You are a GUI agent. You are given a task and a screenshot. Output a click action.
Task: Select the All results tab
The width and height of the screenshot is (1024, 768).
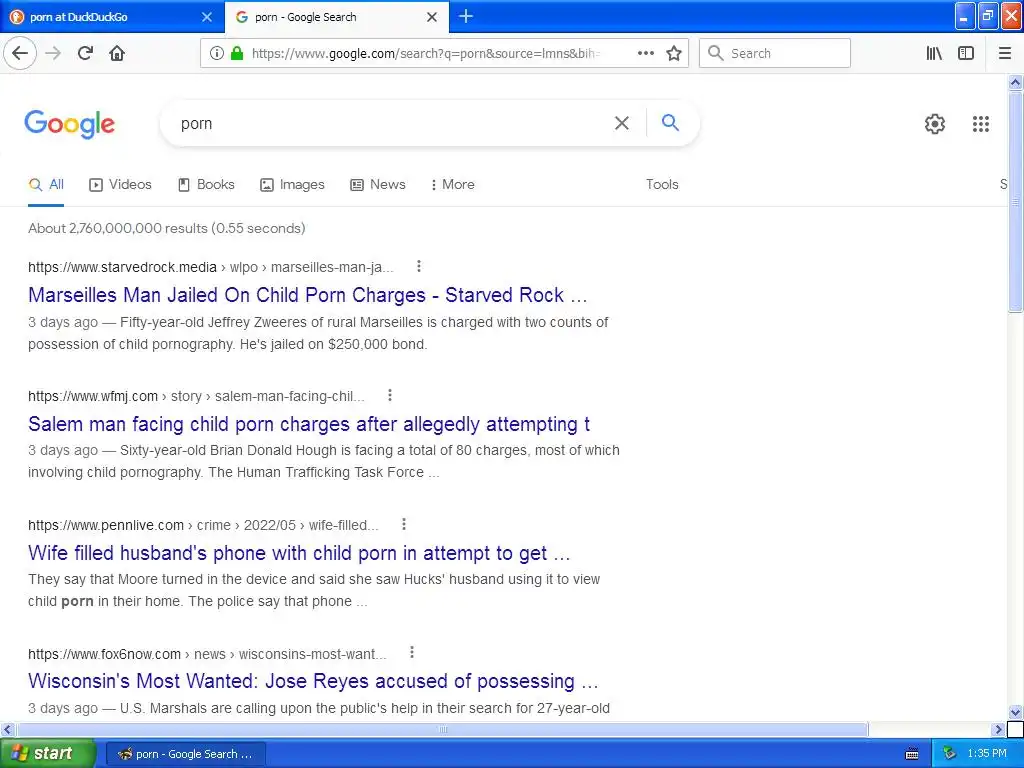click(x=46, y=185)
